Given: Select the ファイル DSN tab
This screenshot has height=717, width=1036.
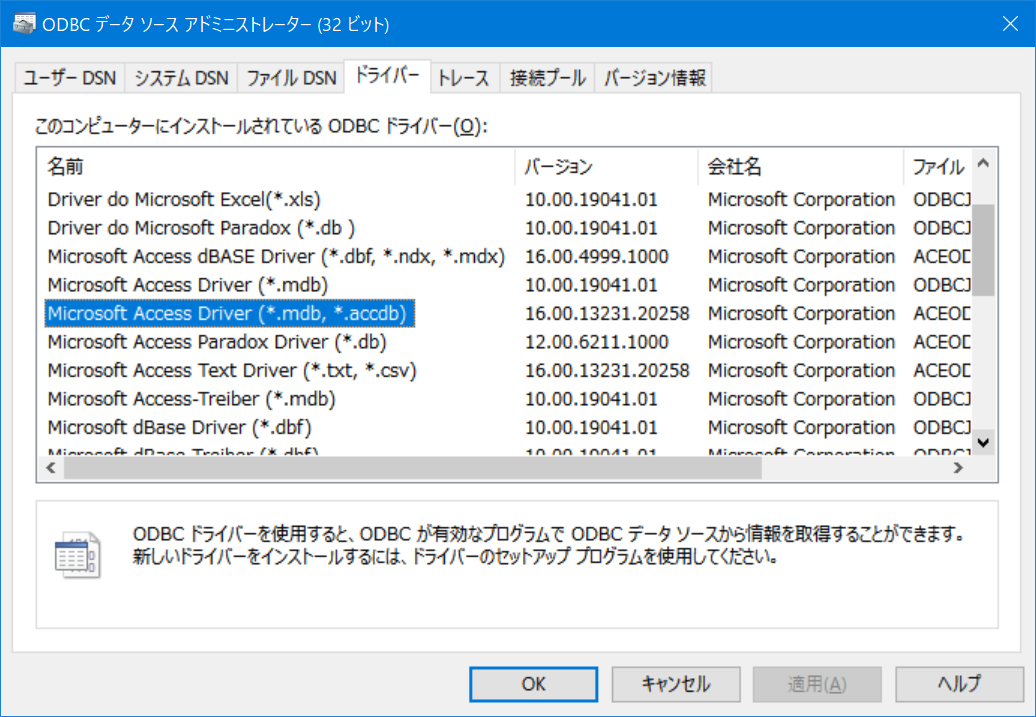Looking at the screenshot, I should coord(291,79).
